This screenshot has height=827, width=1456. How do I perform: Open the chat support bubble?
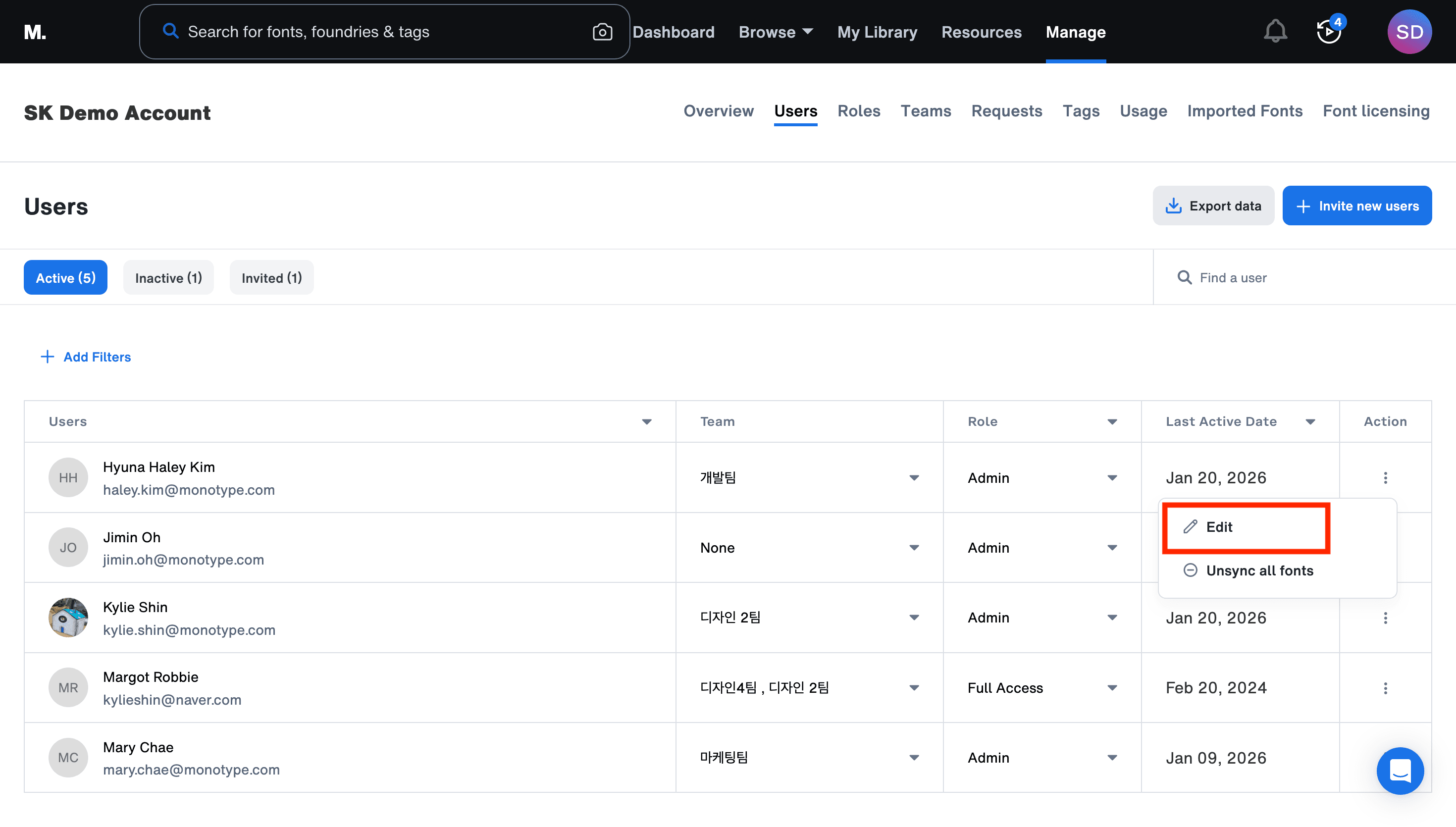tap(1400, 771)
